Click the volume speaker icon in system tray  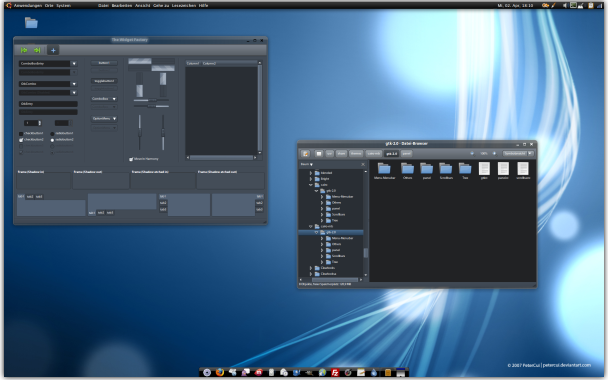[x=565, y=5]
